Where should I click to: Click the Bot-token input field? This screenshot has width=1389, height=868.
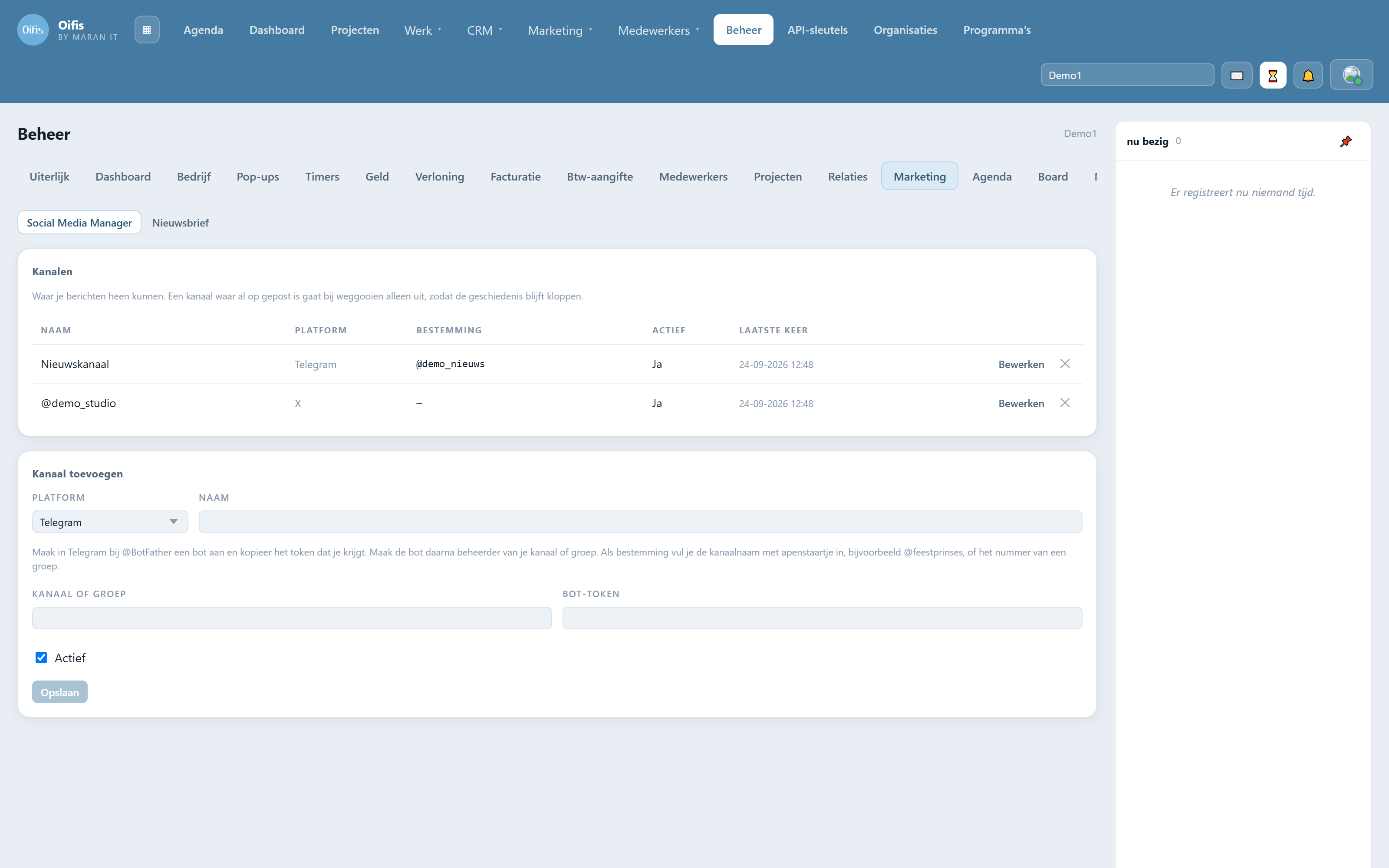click(x=822, y=618)
